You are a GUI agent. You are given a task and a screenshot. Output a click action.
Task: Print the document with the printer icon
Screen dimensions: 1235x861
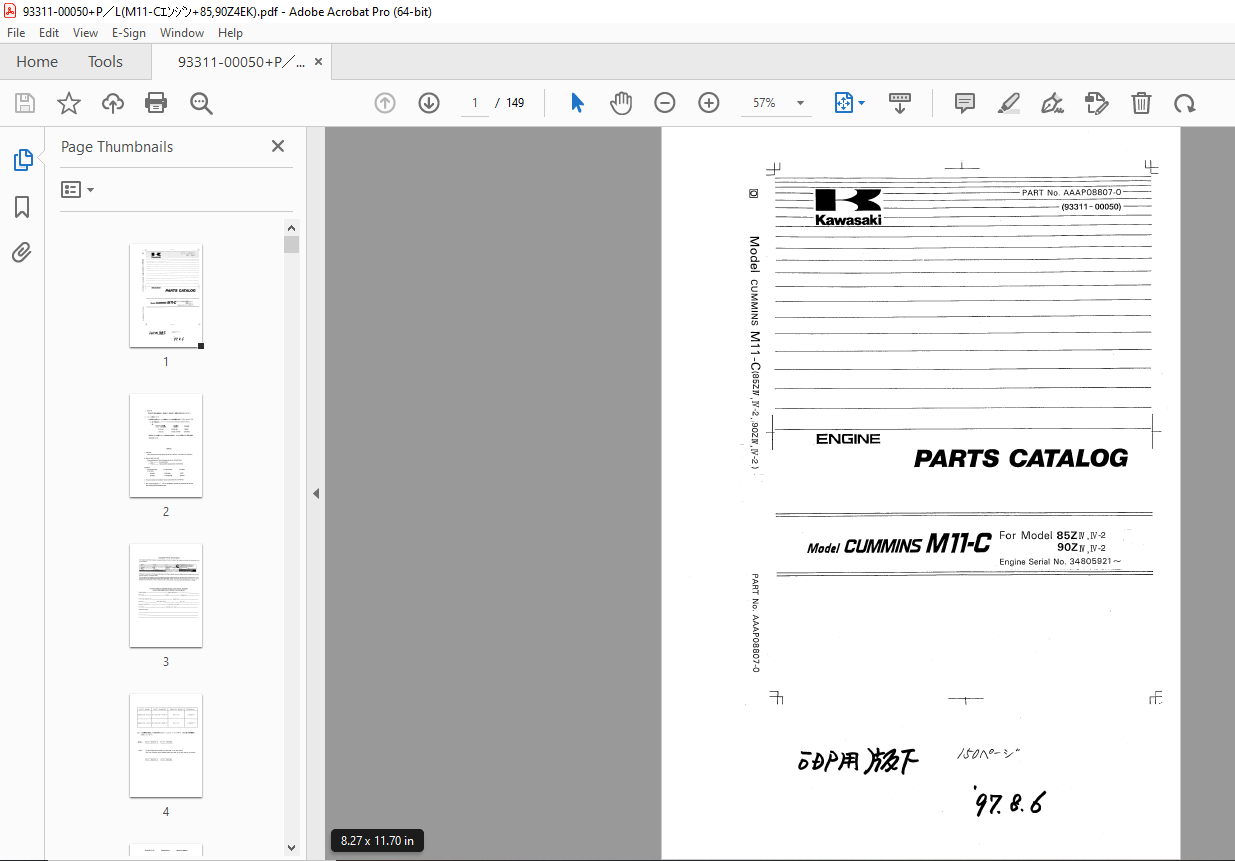pos(156,103)
